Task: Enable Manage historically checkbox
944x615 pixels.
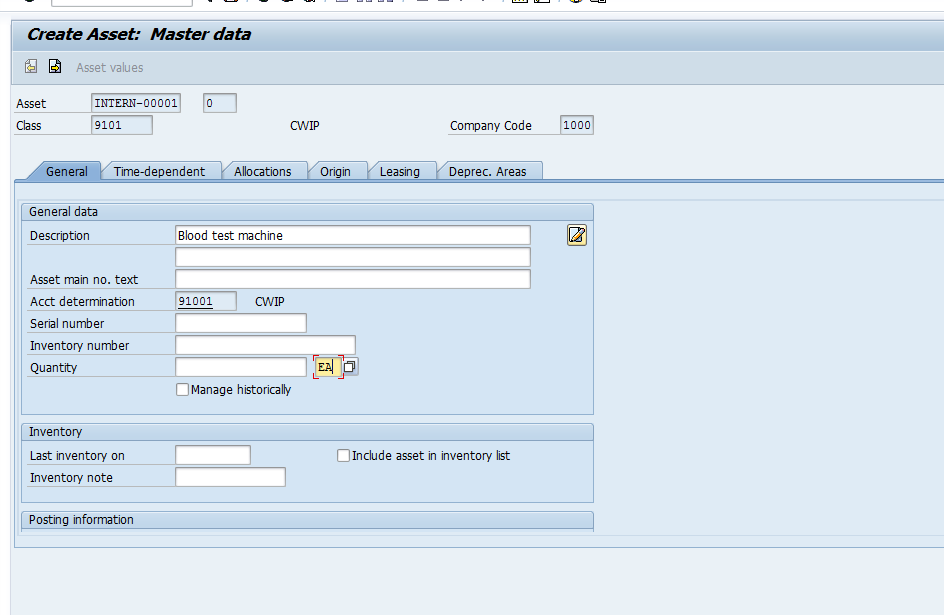Action: click(182, 389)
